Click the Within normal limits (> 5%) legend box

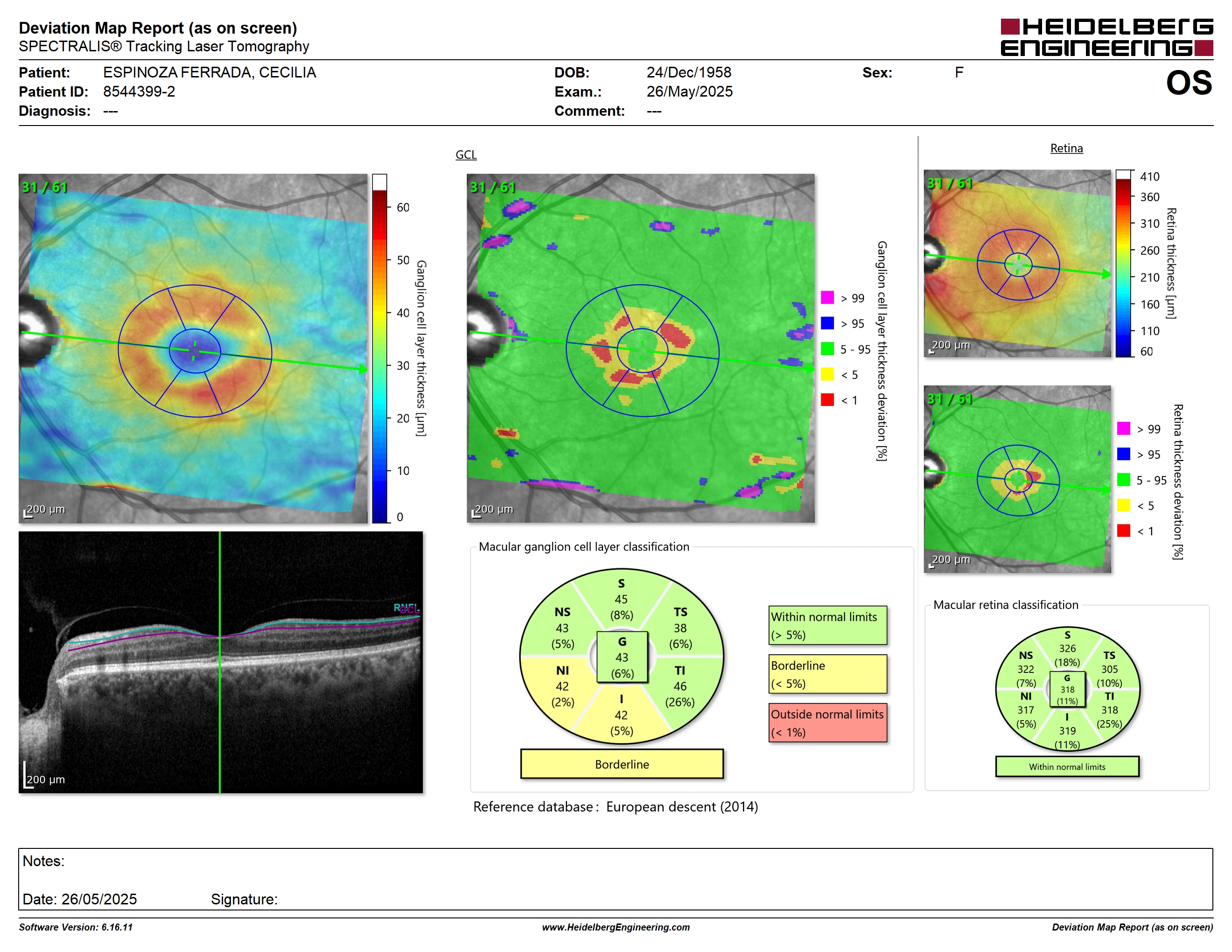click(827, 625)
